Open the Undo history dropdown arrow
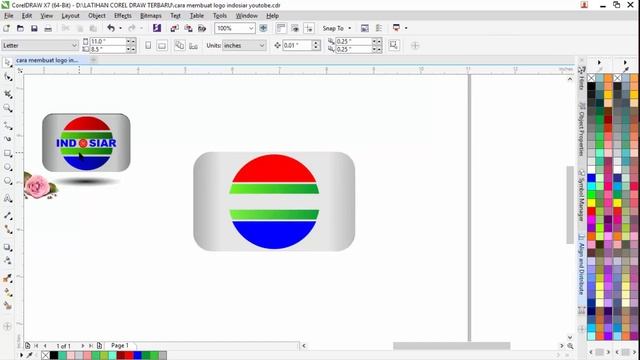Screen dimensions: 640x360 point(120,28)
